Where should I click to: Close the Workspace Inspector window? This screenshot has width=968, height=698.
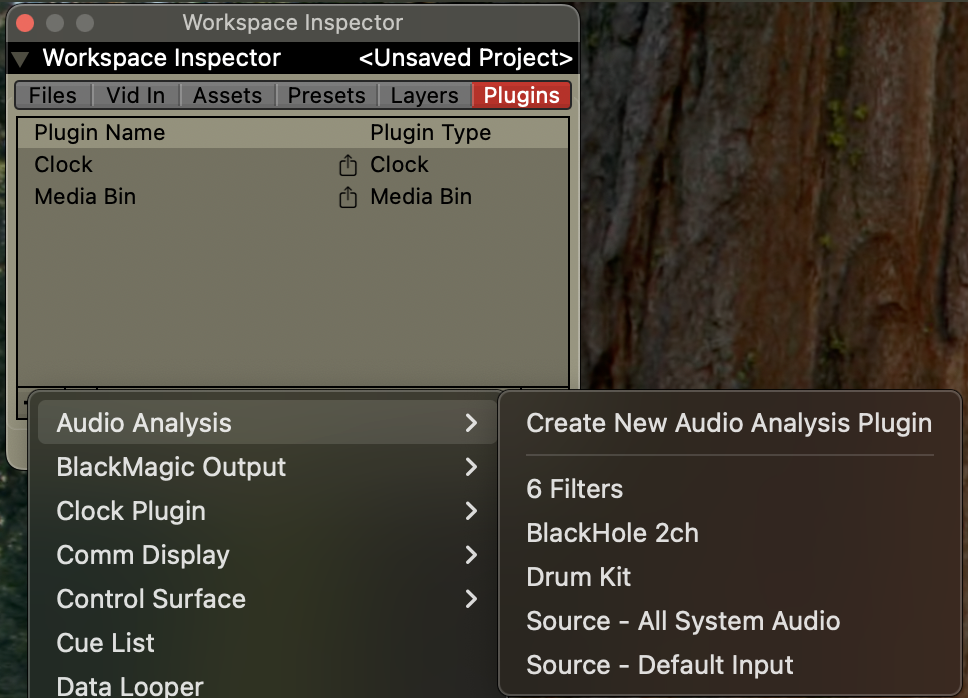(25, 23)
